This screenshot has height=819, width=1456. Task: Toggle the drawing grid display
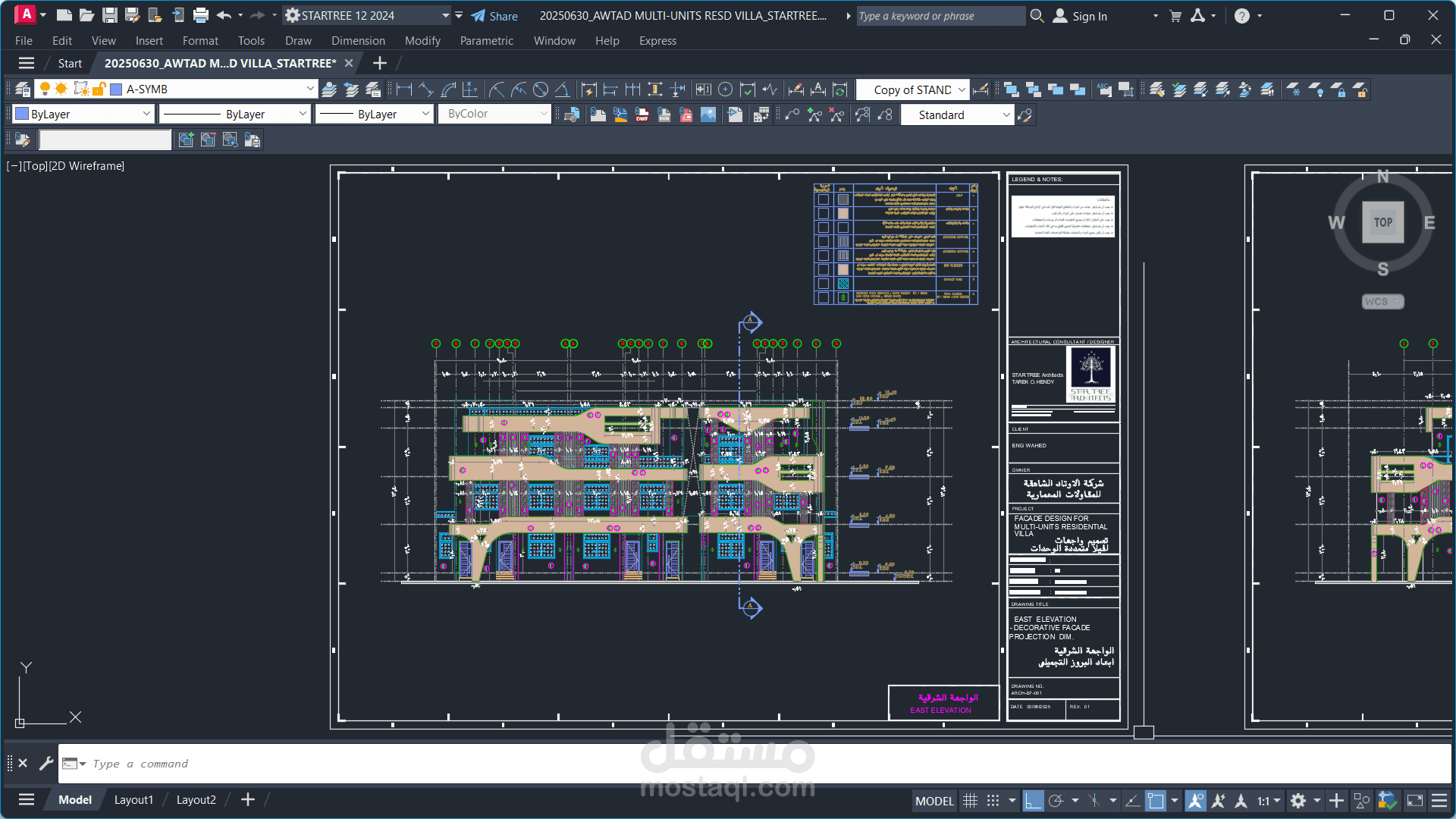[970, 801]
